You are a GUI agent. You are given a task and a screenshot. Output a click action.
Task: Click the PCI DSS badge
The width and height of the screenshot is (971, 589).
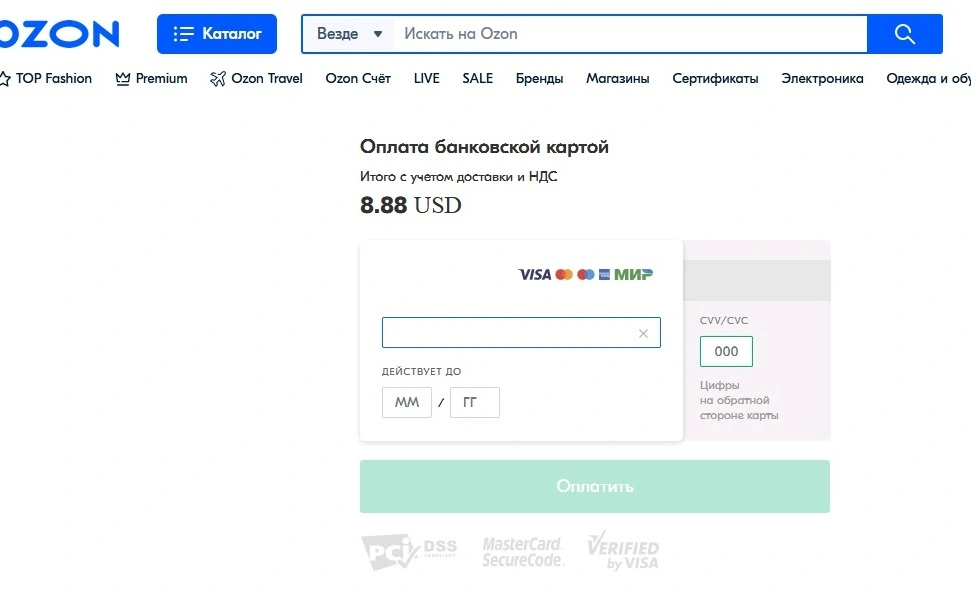pos(409,550)
